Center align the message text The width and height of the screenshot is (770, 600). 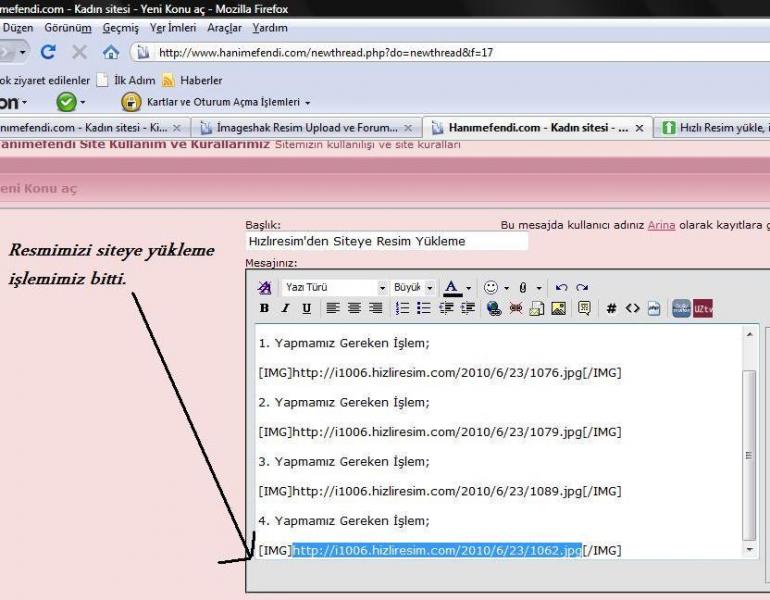355,309
